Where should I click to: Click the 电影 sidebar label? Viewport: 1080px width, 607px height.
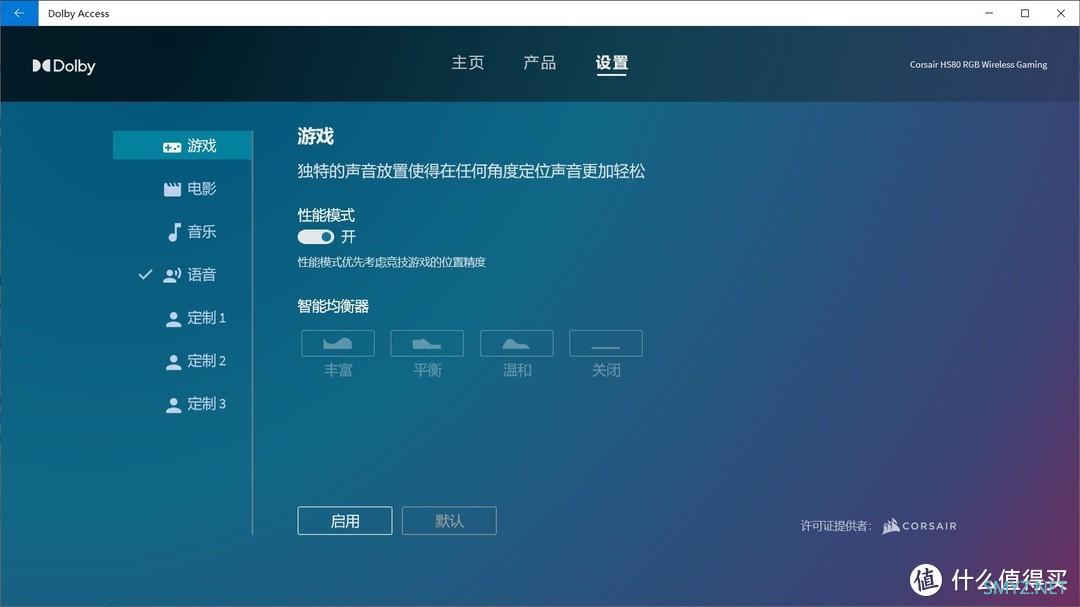(x=202, y=189)
